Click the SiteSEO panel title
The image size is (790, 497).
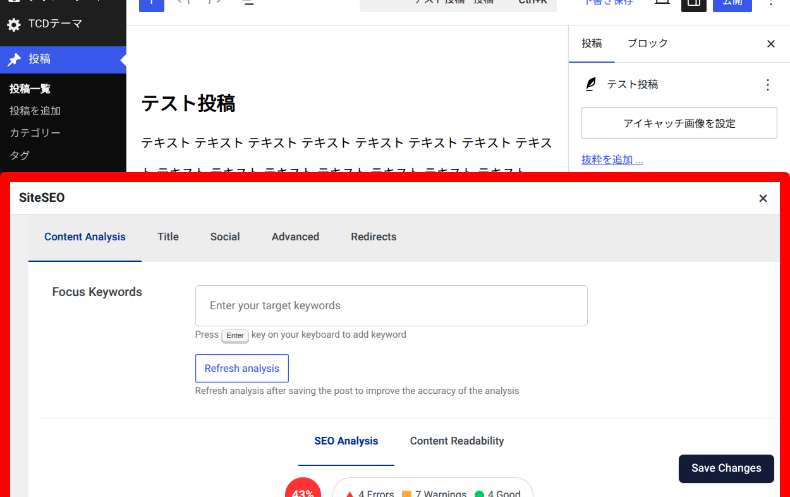pos(42,198)
